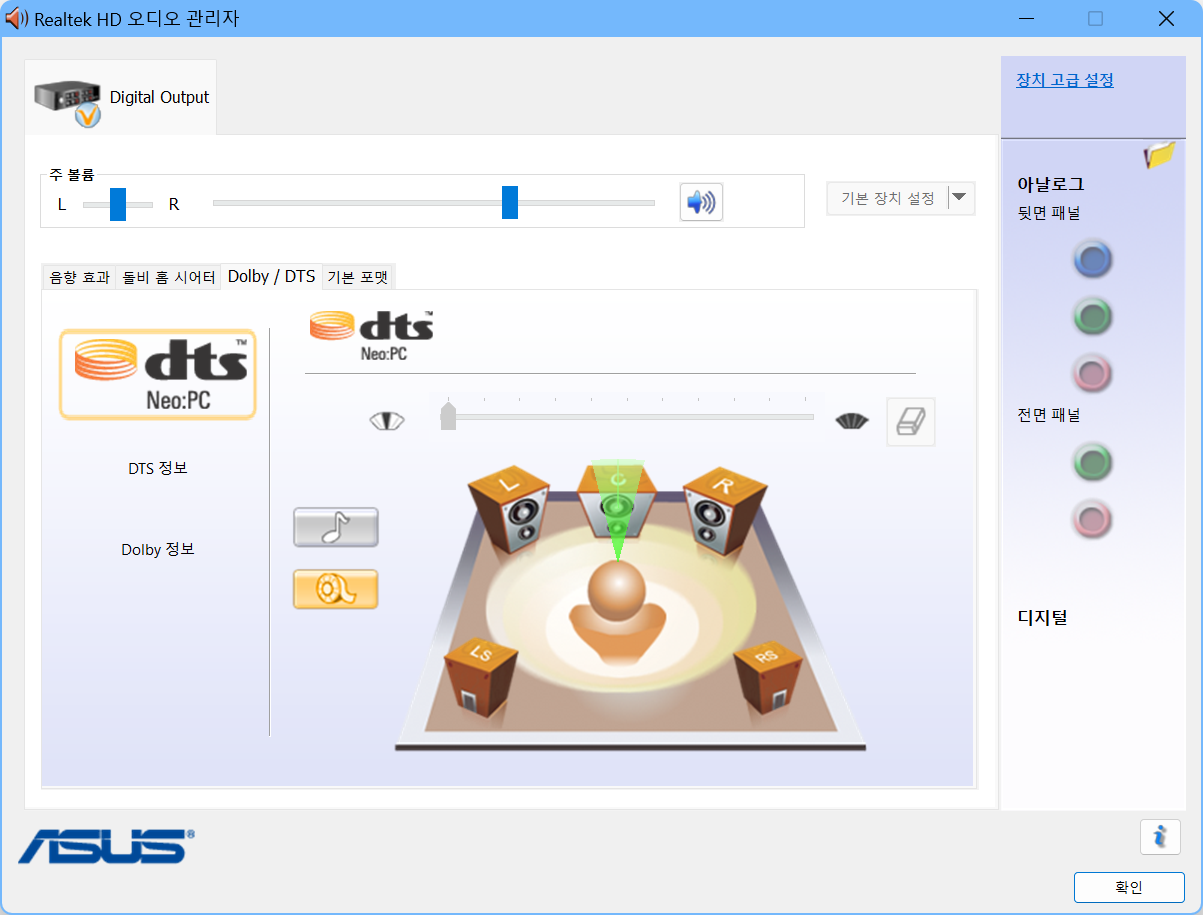
Task: Open the information i button
Action: [1160, 836]
